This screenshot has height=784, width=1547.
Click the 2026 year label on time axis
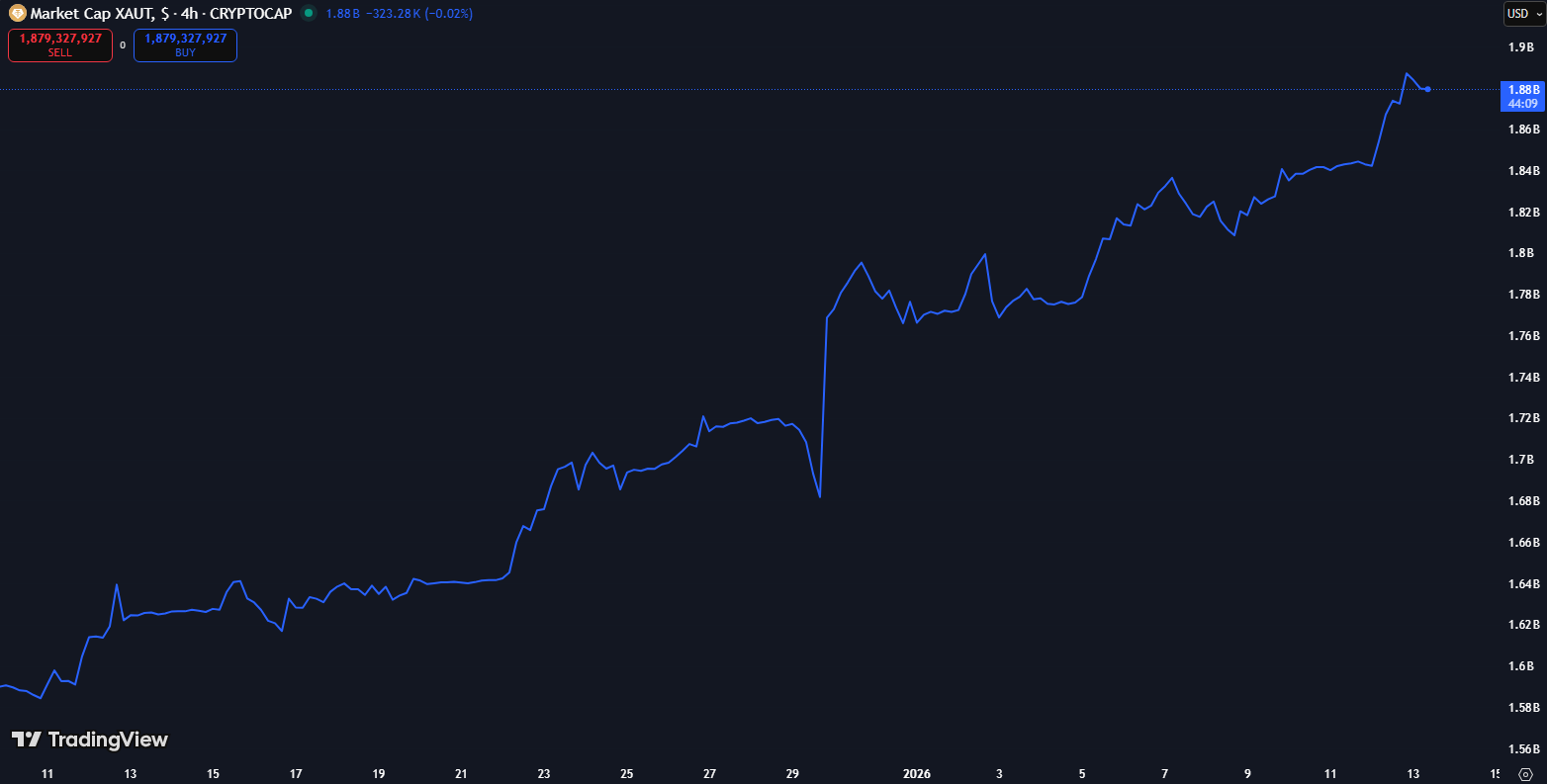(x=917, y=774)
